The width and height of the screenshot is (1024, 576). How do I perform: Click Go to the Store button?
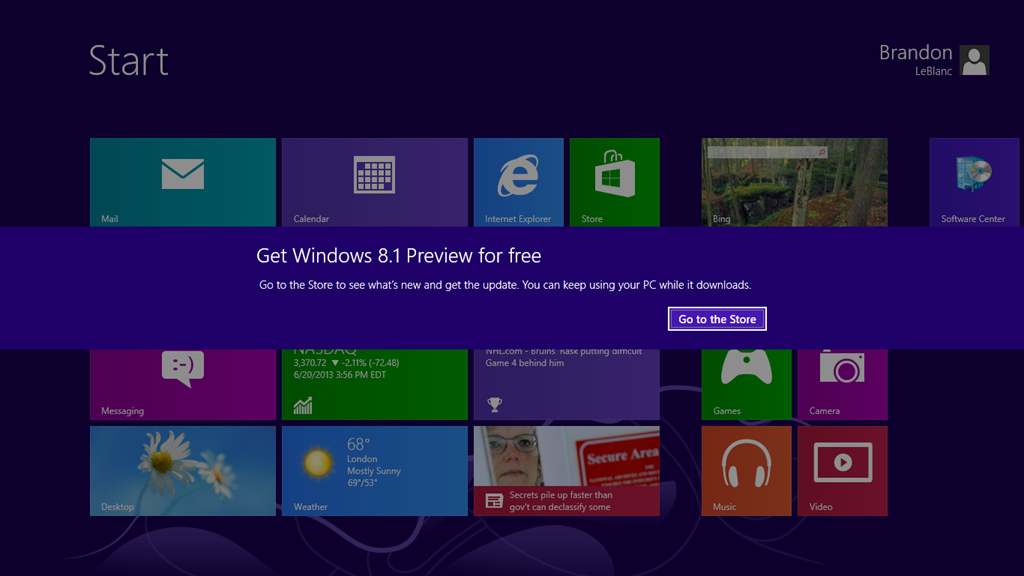(717, 318)
